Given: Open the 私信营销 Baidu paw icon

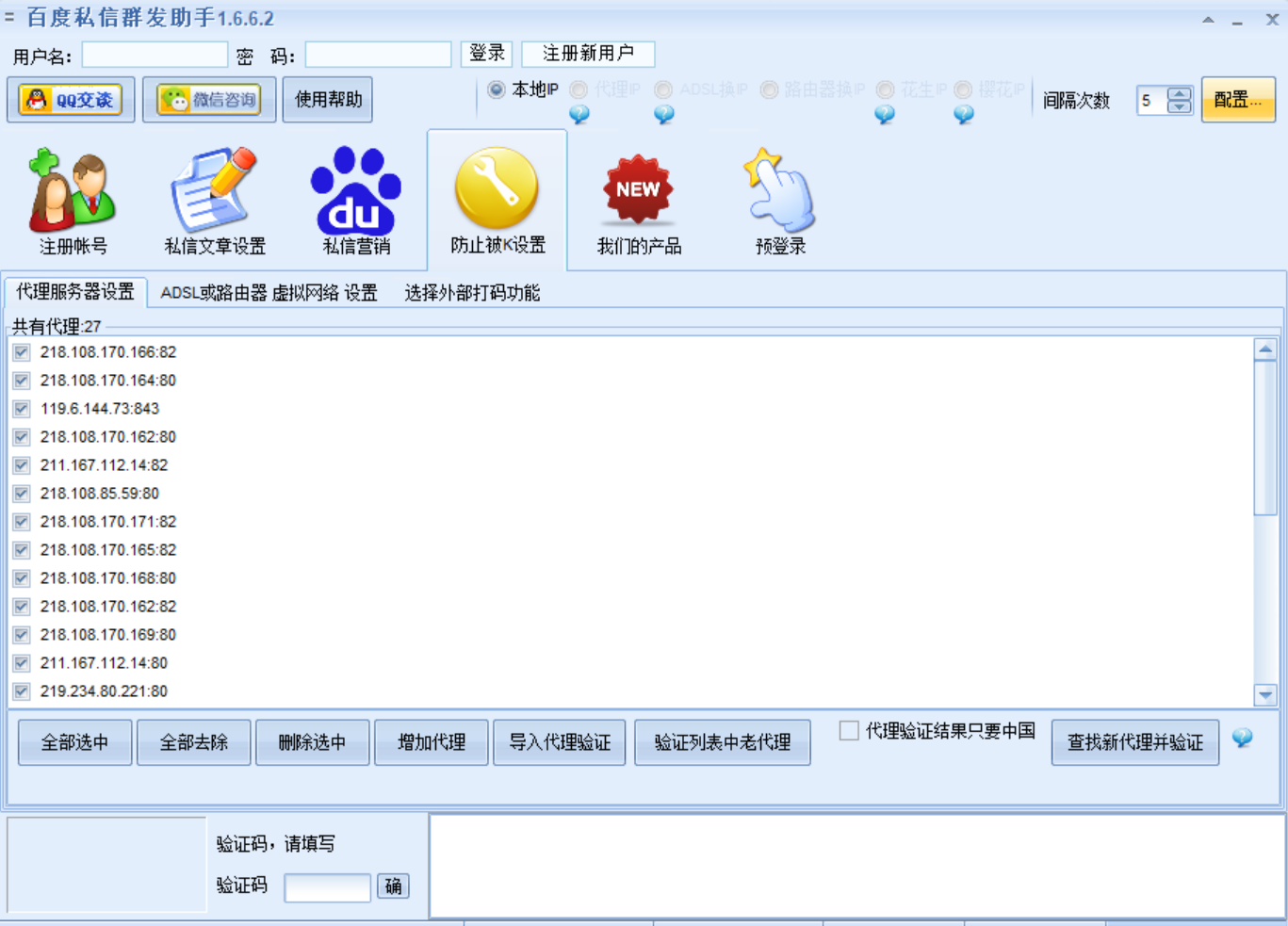Looking at the screenshot, I should pos(356,201).
